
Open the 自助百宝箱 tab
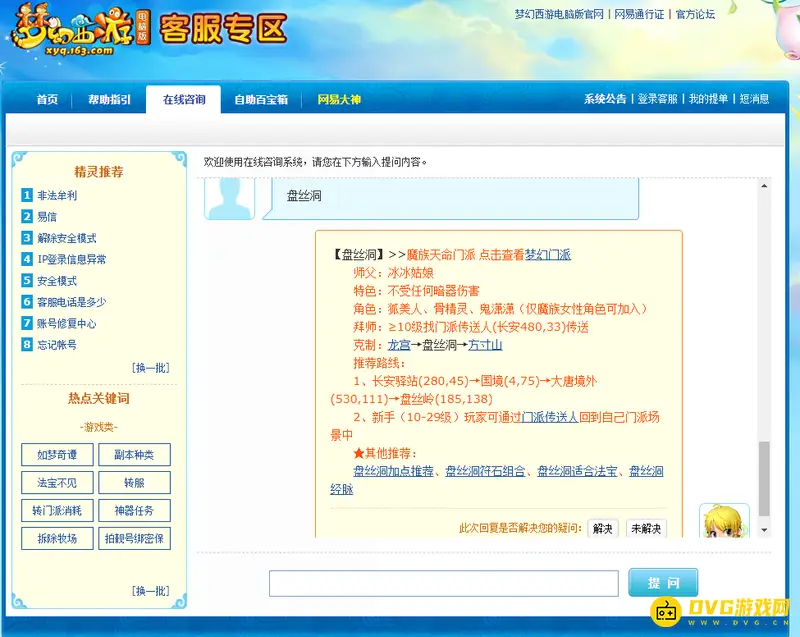[261, 99]
